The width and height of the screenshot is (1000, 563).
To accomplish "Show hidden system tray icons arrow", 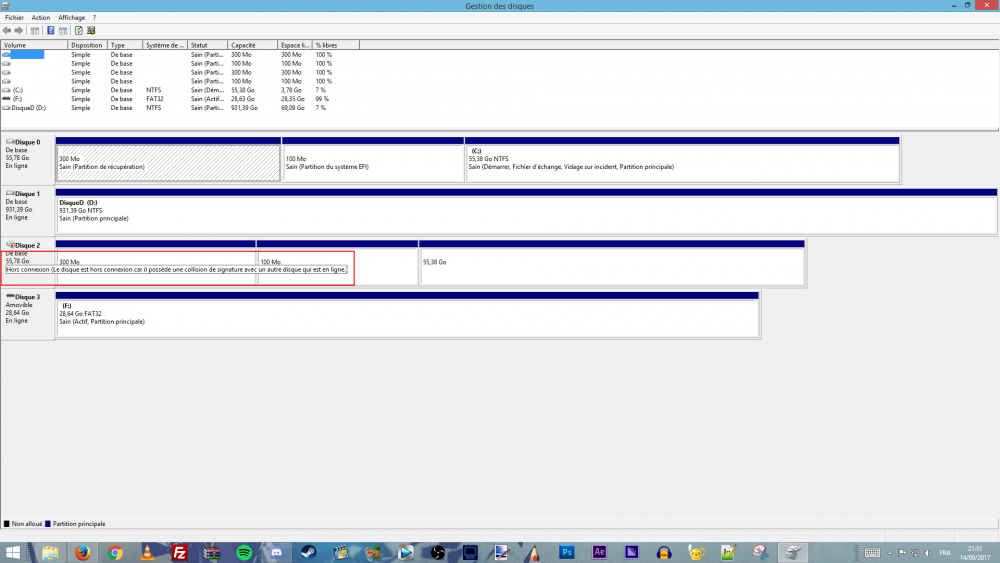I will pos(890,553).
